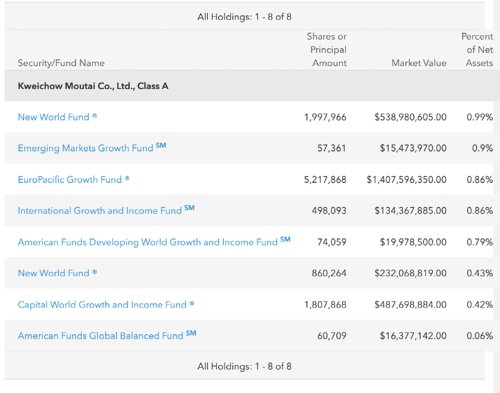
Task: Click the top All Holdings pagination label
Action: point(244,17)
